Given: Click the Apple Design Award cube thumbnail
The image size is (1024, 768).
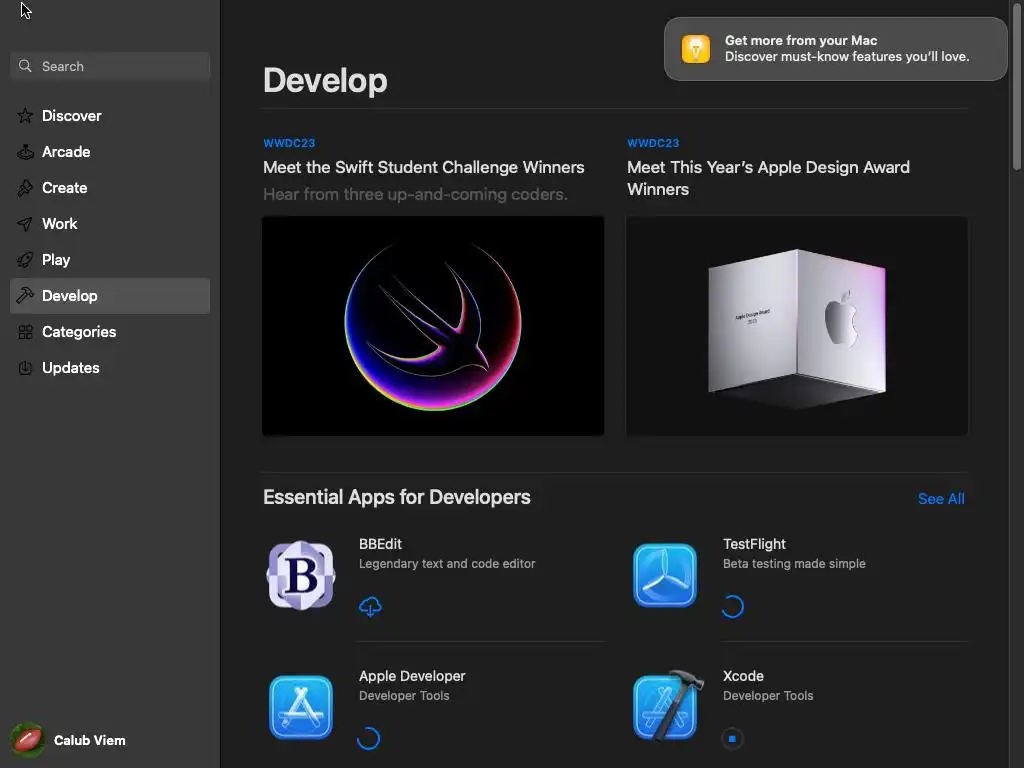Looking at the screenshot, I should pyautogui.click(x=797, y=326).
